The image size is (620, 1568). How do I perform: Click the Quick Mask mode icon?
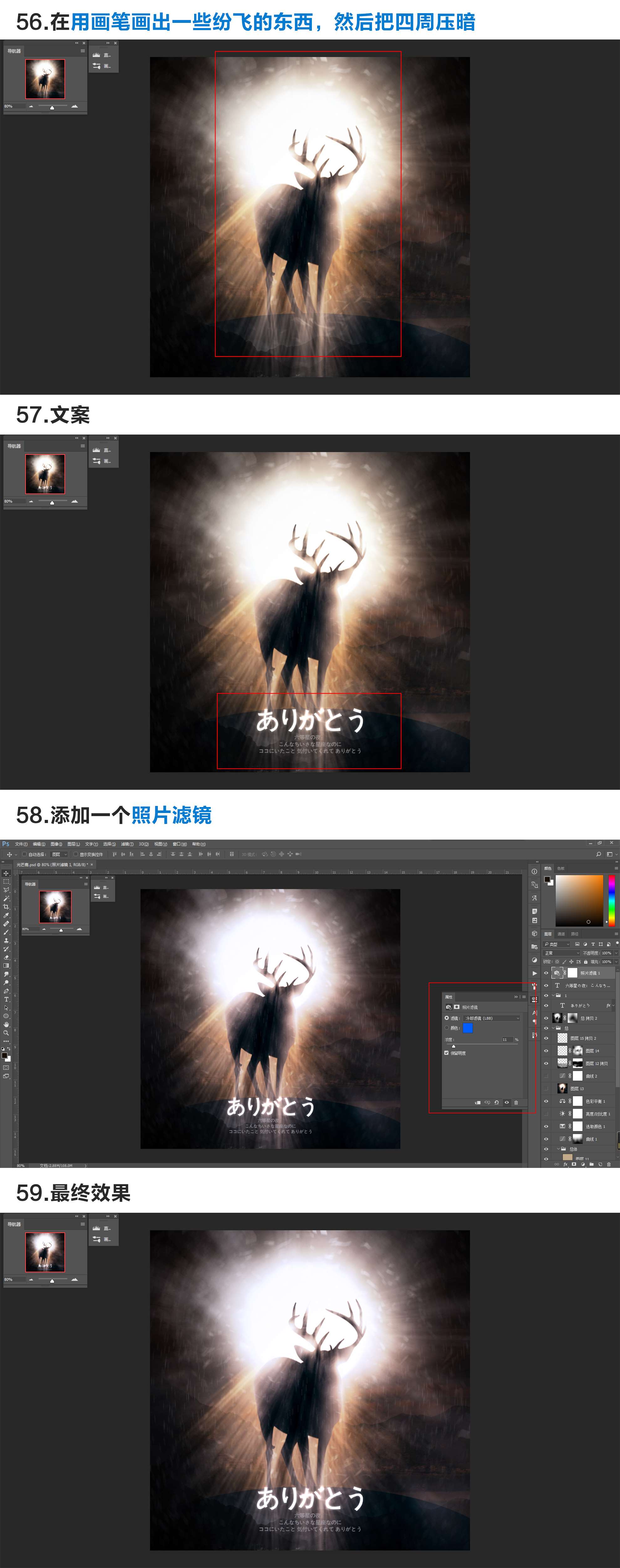coord(6,1068)
